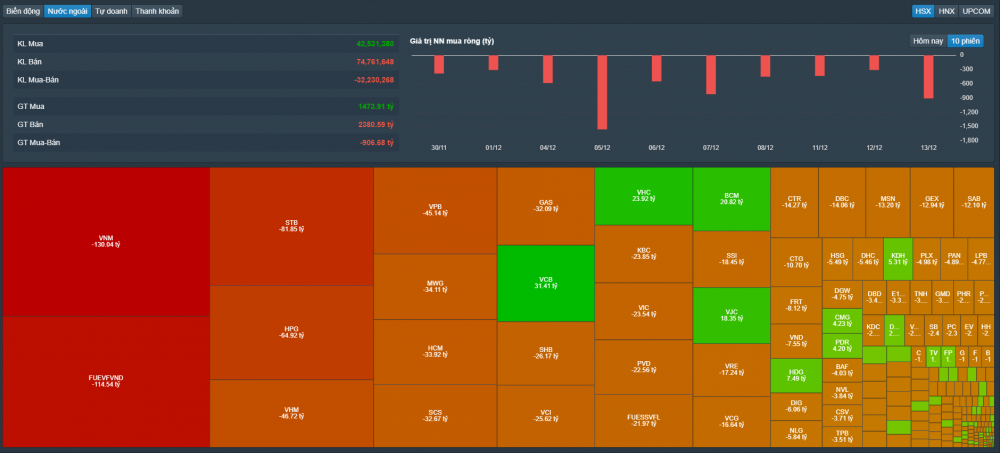Image resolution: width=1000 pixels, height=453 pixels.
Task: Click the green BCM tile
Action: [732, 199]
